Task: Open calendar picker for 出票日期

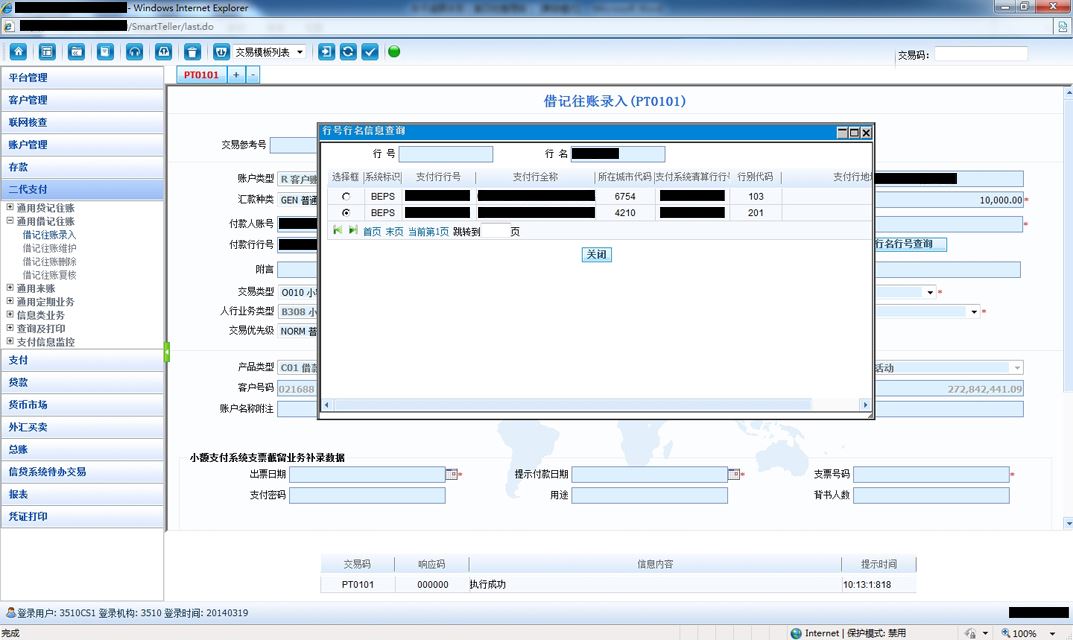Action: pyautogui.click(x=452, y=474)
